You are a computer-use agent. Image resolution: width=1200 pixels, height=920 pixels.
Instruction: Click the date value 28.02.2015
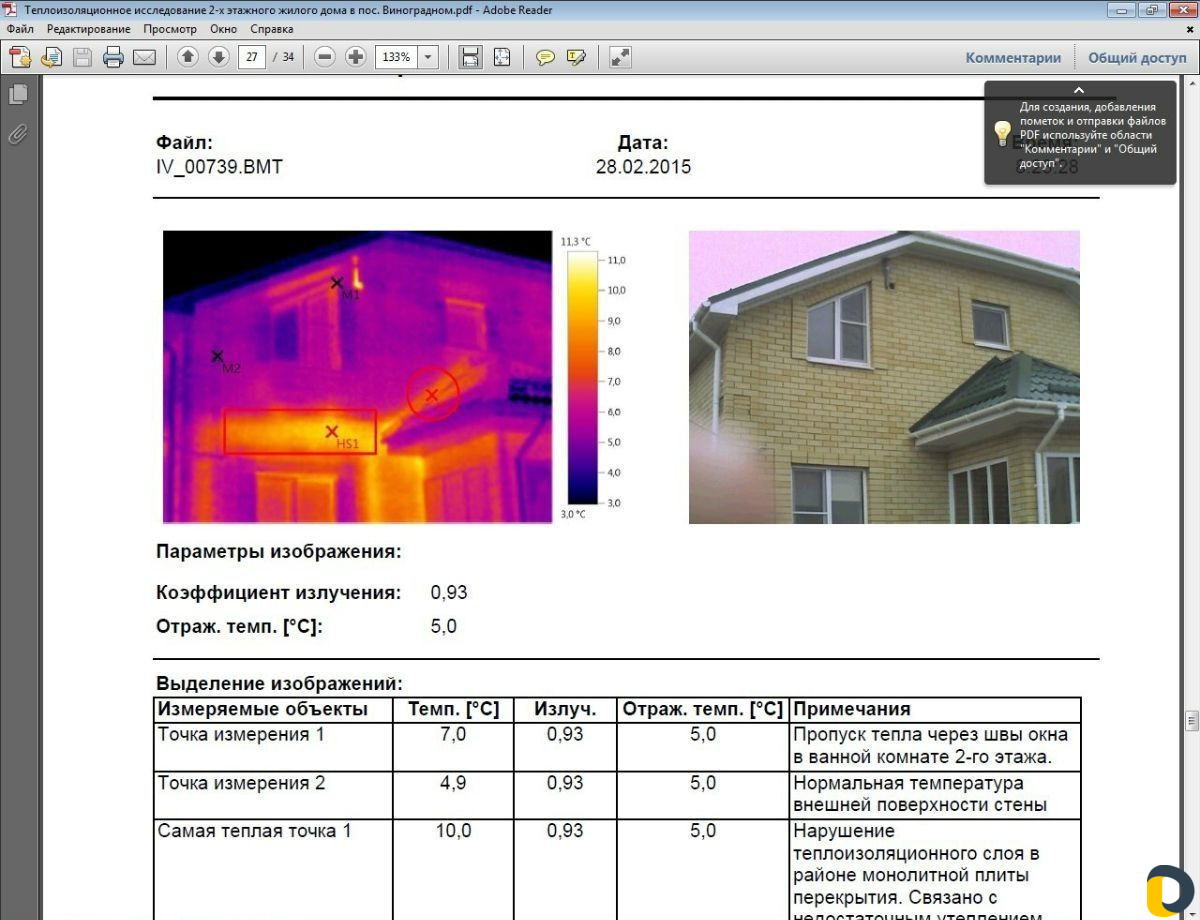click(x=643, y=167)
